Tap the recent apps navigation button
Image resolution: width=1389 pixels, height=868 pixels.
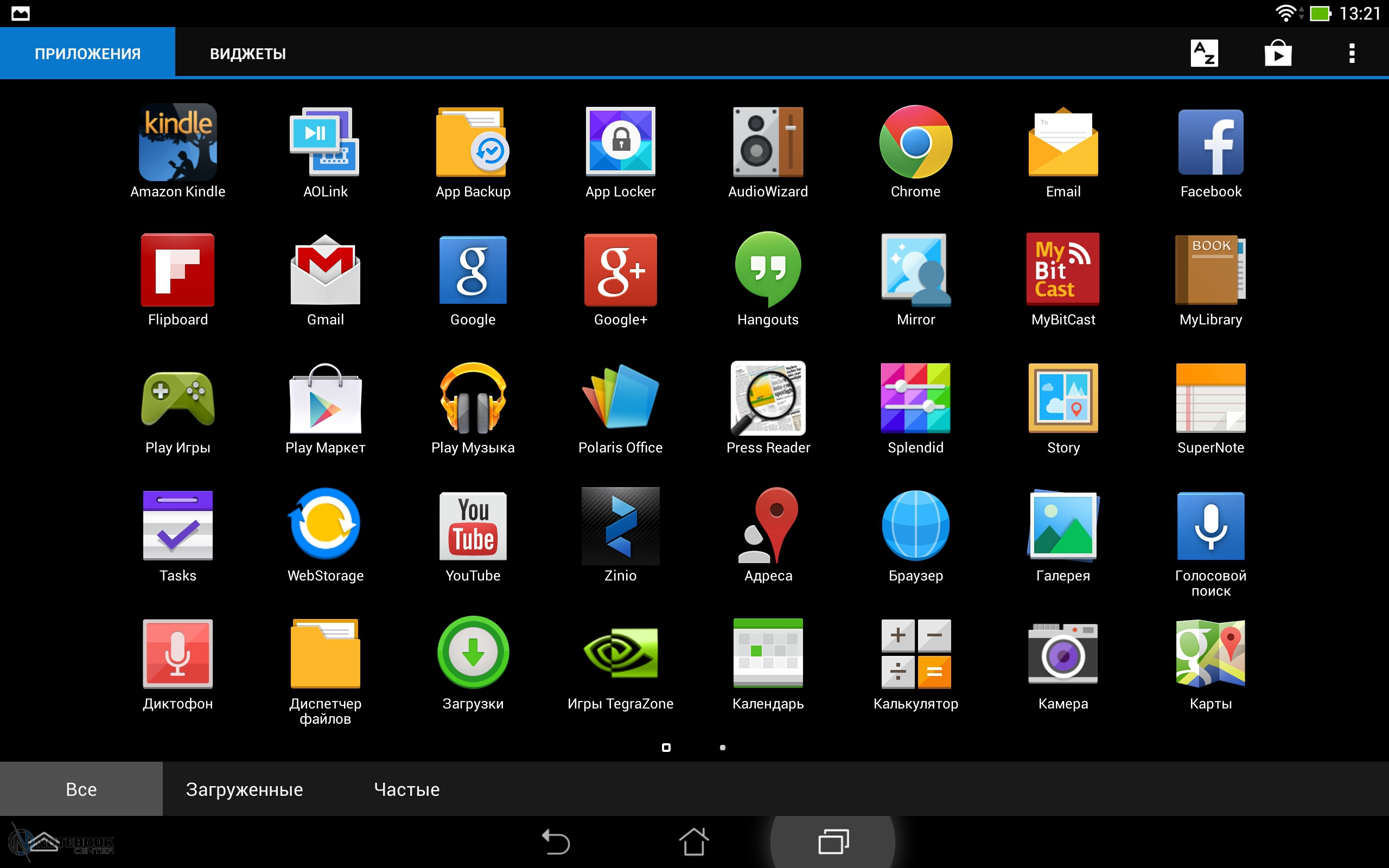click(x=833, y=842)
